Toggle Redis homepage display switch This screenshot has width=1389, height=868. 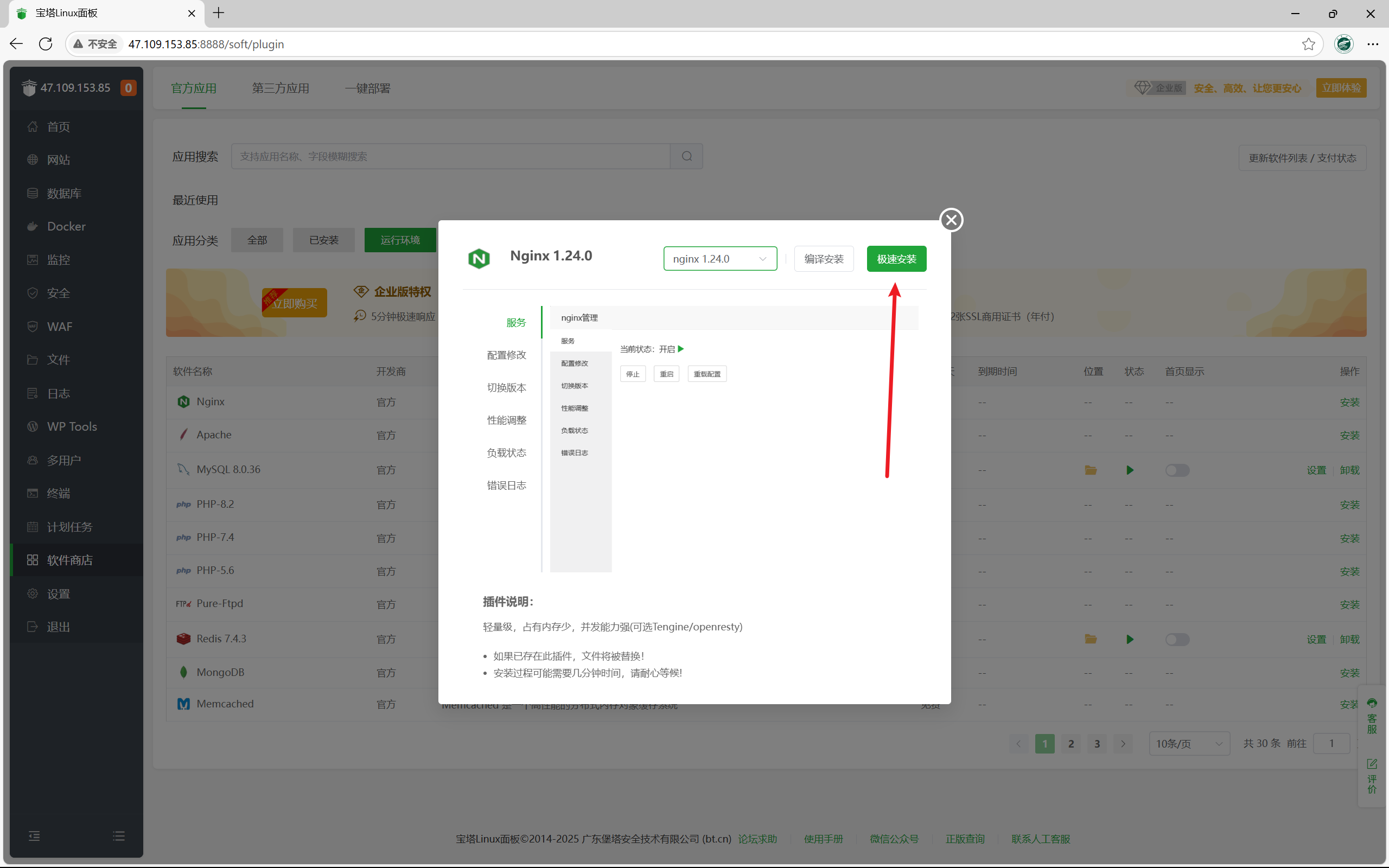(1177, 639)
